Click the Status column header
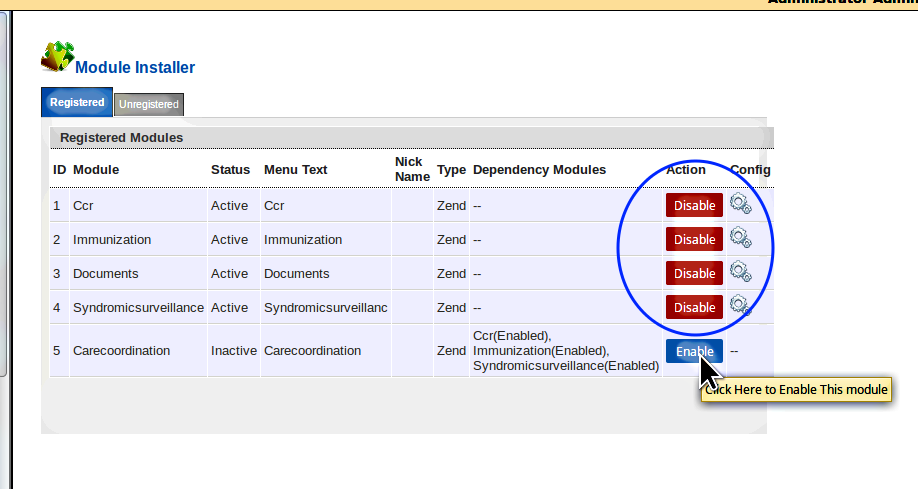 pos(230,170)
